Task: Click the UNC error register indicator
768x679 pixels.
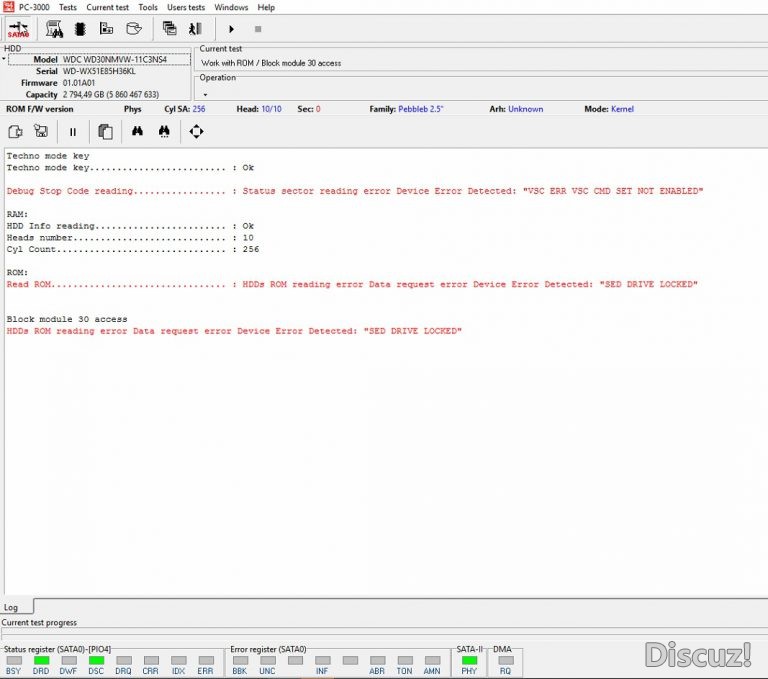Action: pyautogui.click(x=267, y=660)
